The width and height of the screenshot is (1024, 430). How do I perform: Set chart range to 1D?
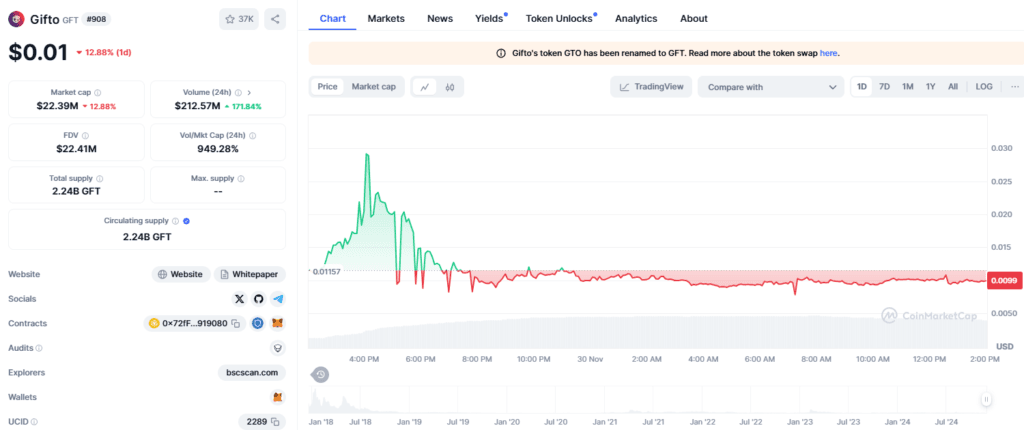862,86
